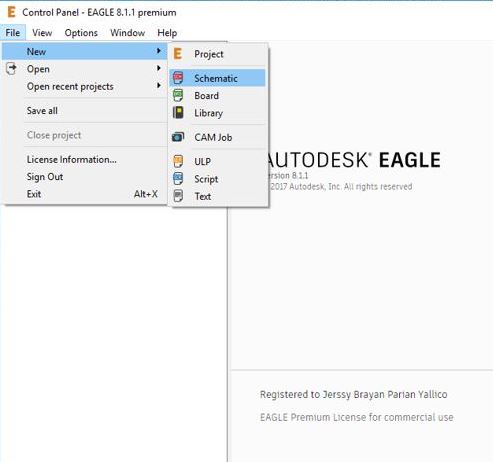Viewport: 493px width, 462px height.
Task: Create a new Library
Action: 217,113
